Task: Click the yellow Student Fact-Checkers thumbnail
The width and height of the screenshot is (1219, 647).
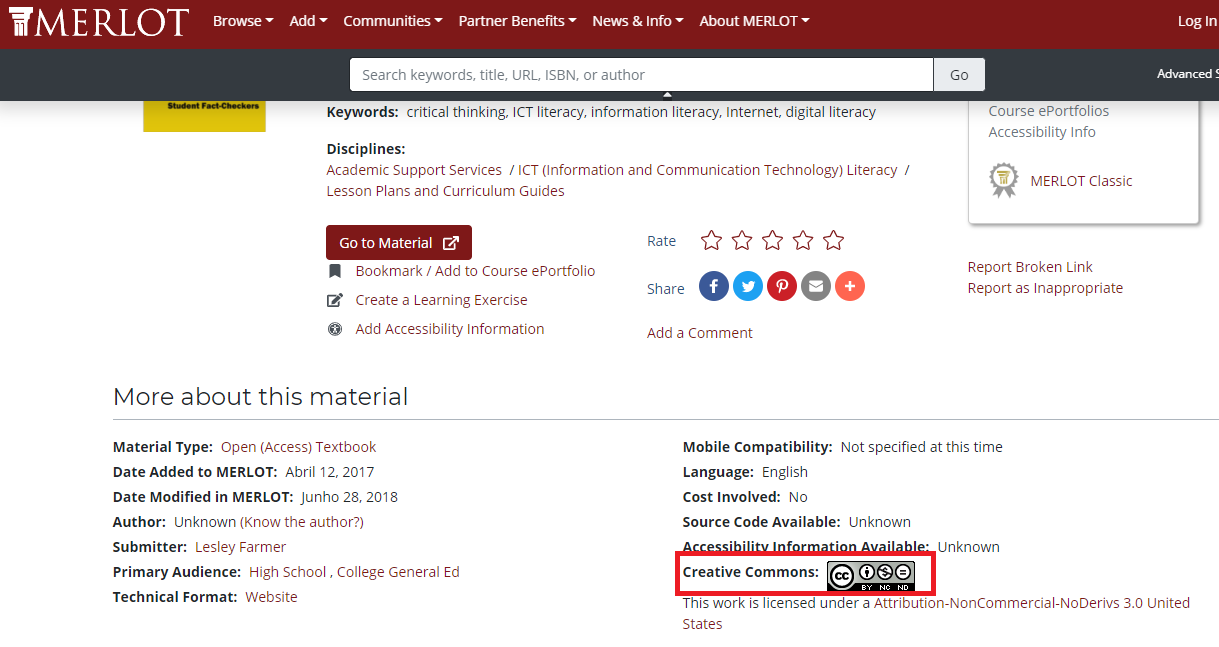Action: pos(204,116)
